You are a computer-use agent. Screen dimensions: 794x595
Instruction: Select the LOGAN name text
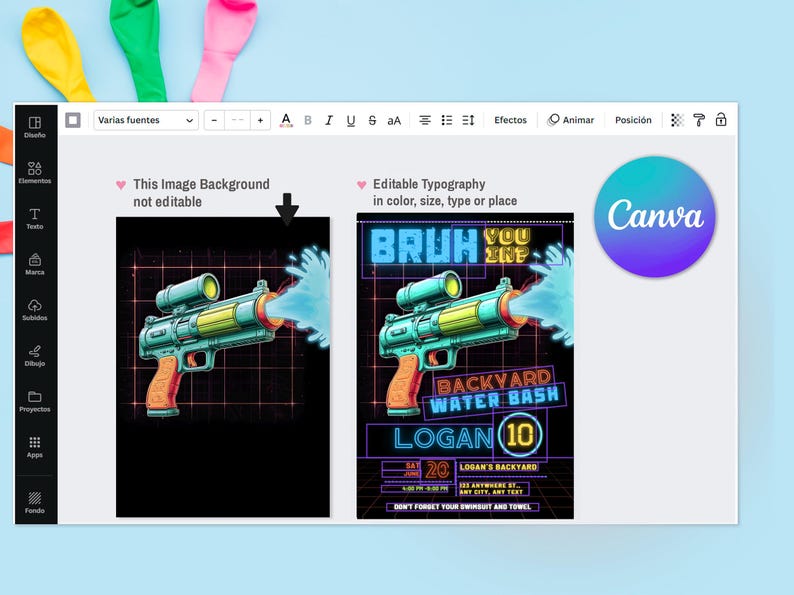click(443, 439)
